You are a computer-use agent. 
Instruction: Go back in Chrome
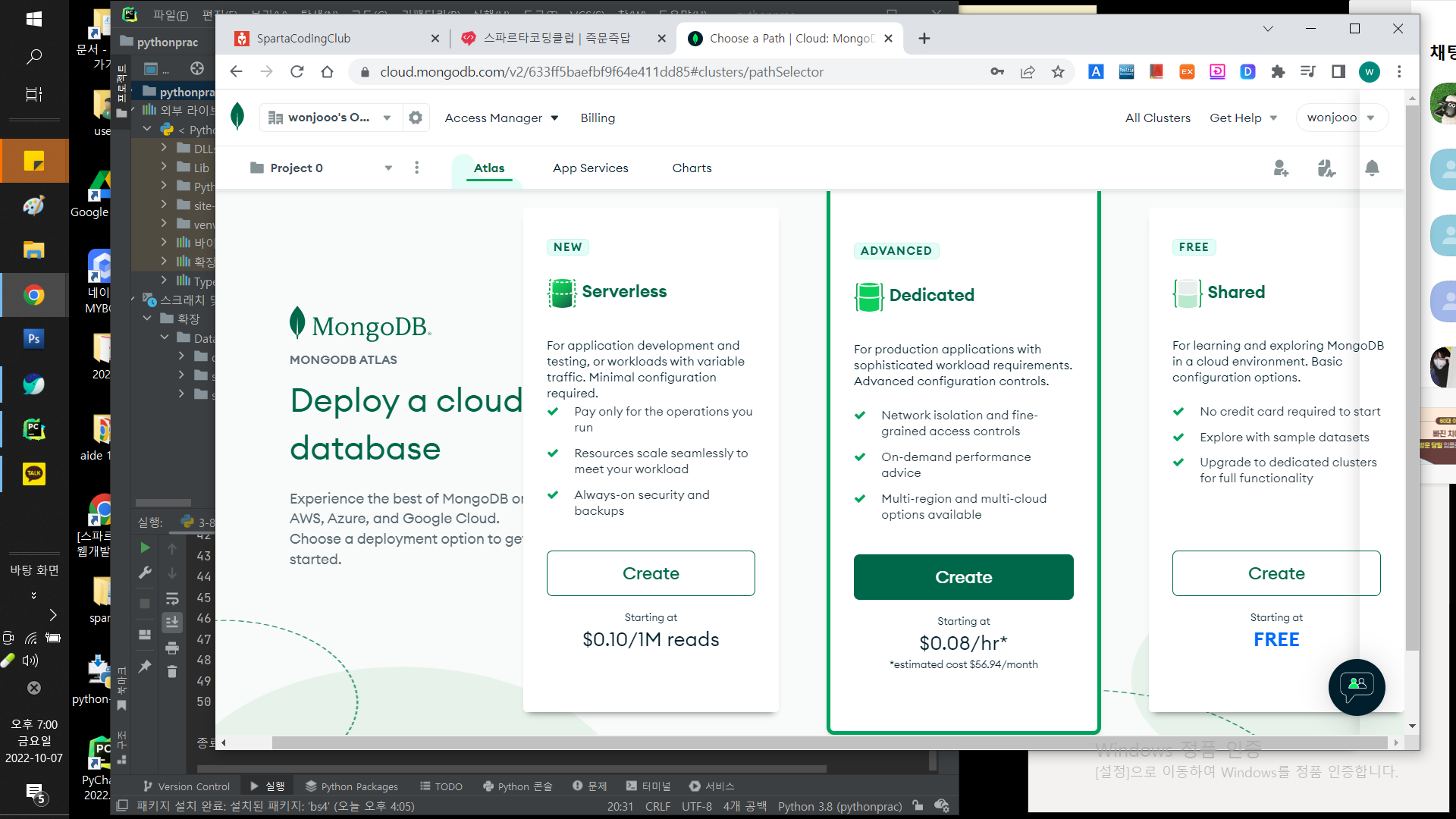(x=236, y=72)
